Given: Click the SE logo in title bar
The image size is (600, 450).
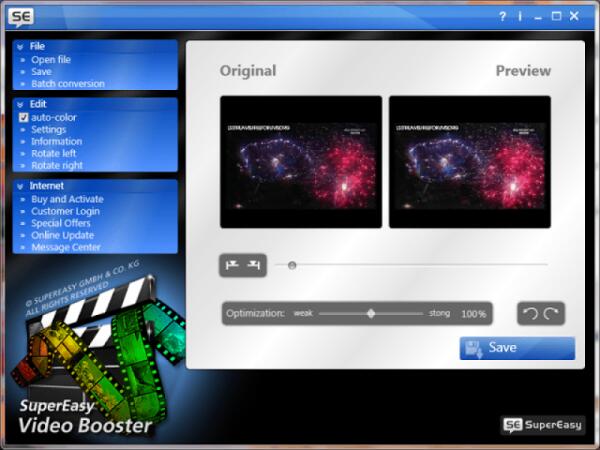Looking at the screenshot, I should pyautogui.click(x=23, y=17).
